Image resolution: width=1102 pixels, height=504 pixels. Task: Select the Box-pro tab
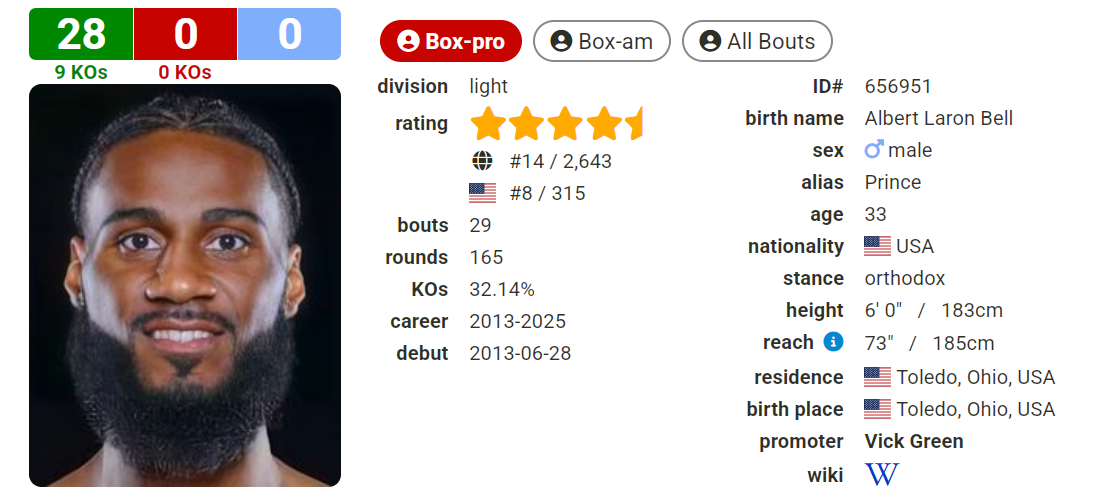pyautogui.click(x=451, y=41)
